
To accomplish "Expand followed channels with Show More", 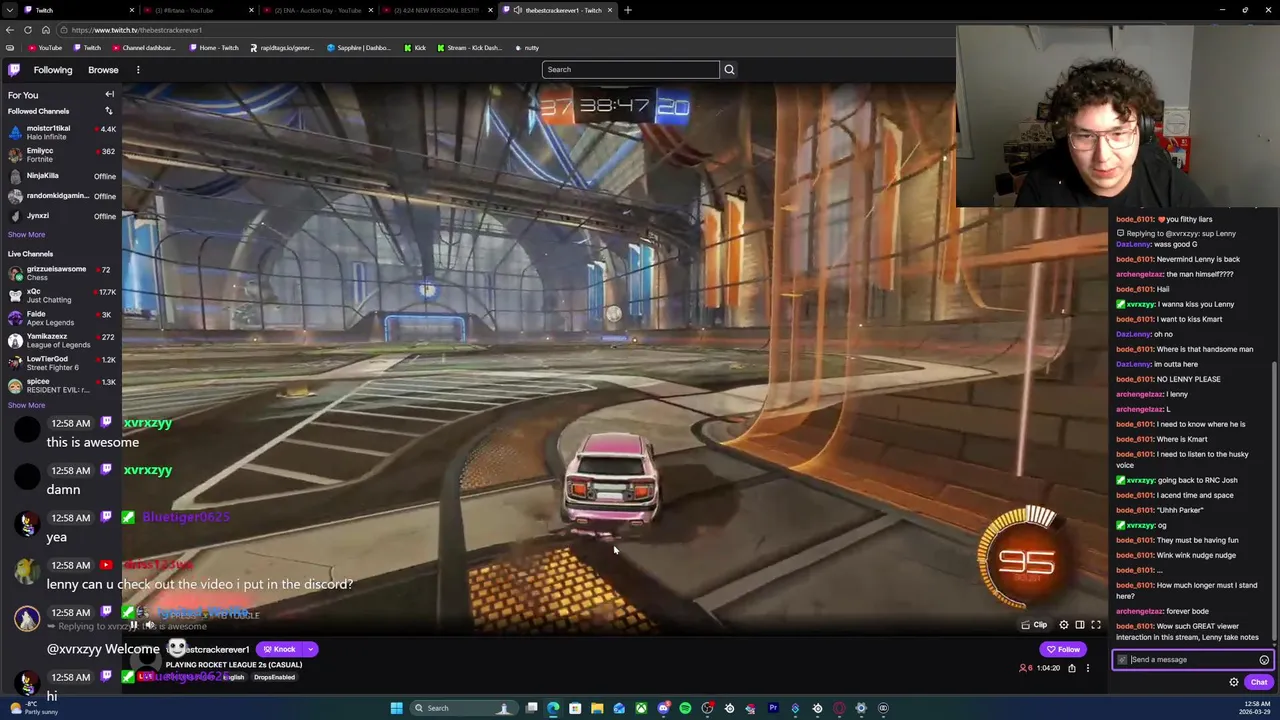I will click(x=26, y=234).
